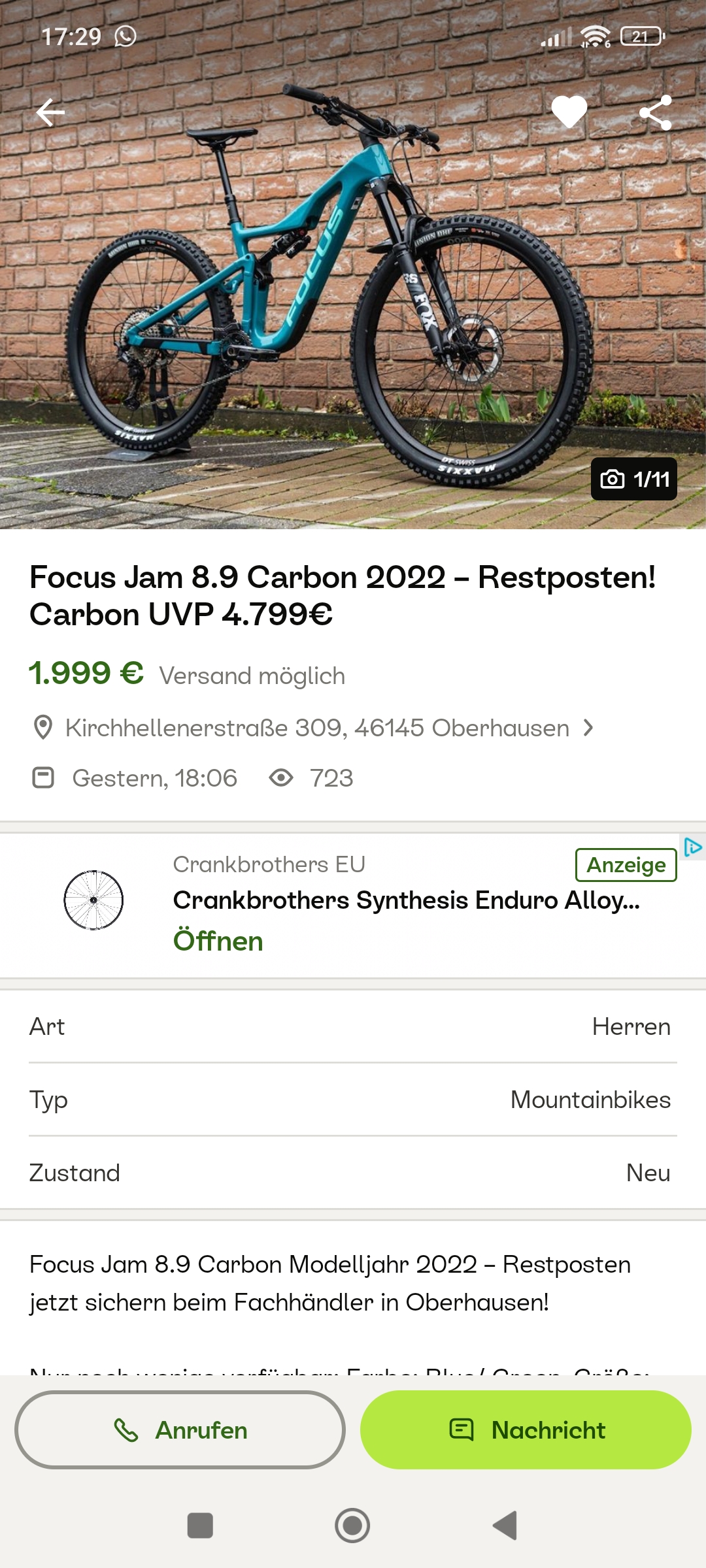Tap the back arrow icon
The image size is (706, 1568).
tap(50, 112)
